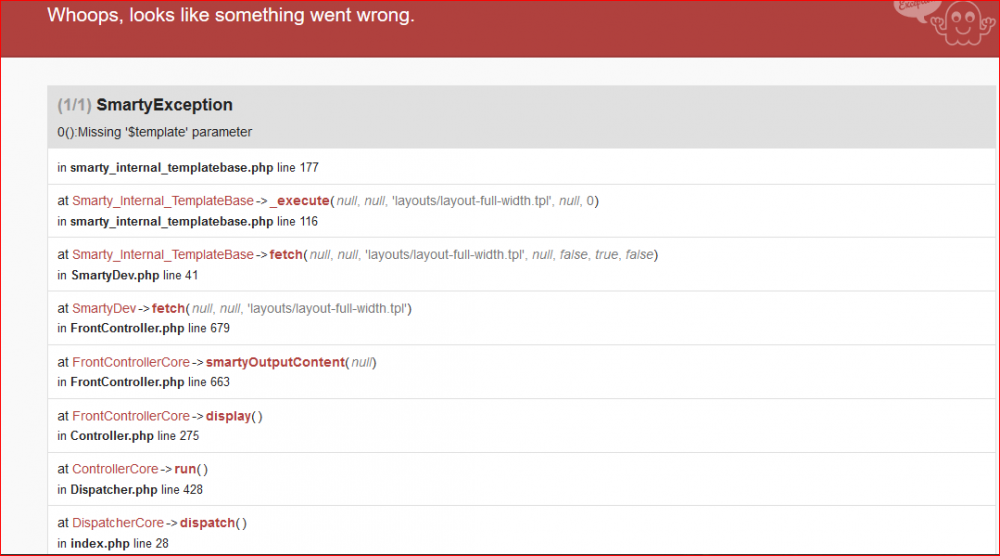Click the smartyOutputContent method name

(275, 362)
